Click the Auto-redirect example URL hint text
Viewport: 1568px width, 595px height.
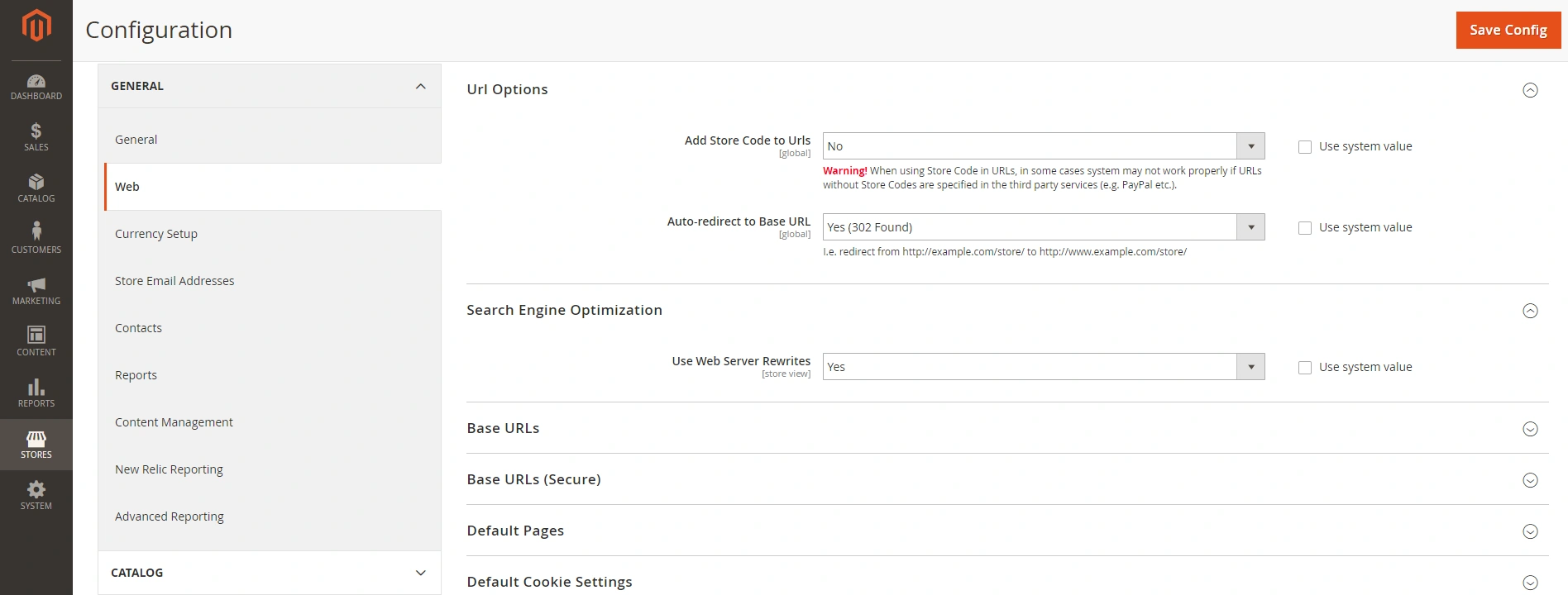(x=1005, y=252)
